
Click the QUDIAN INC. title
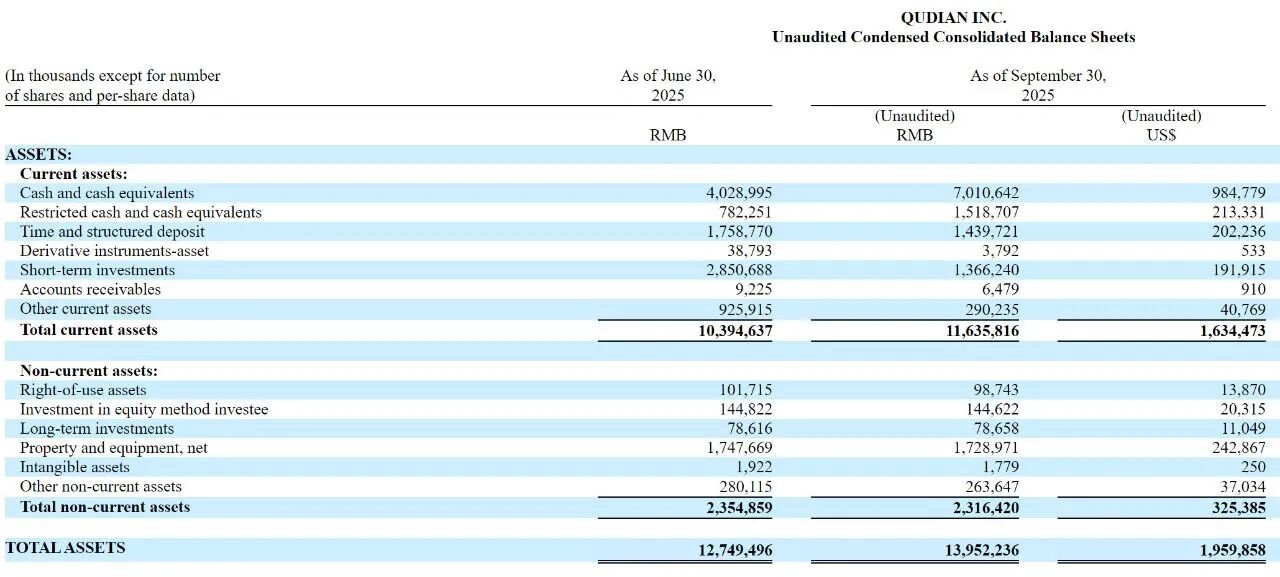[x=953, y=18]
